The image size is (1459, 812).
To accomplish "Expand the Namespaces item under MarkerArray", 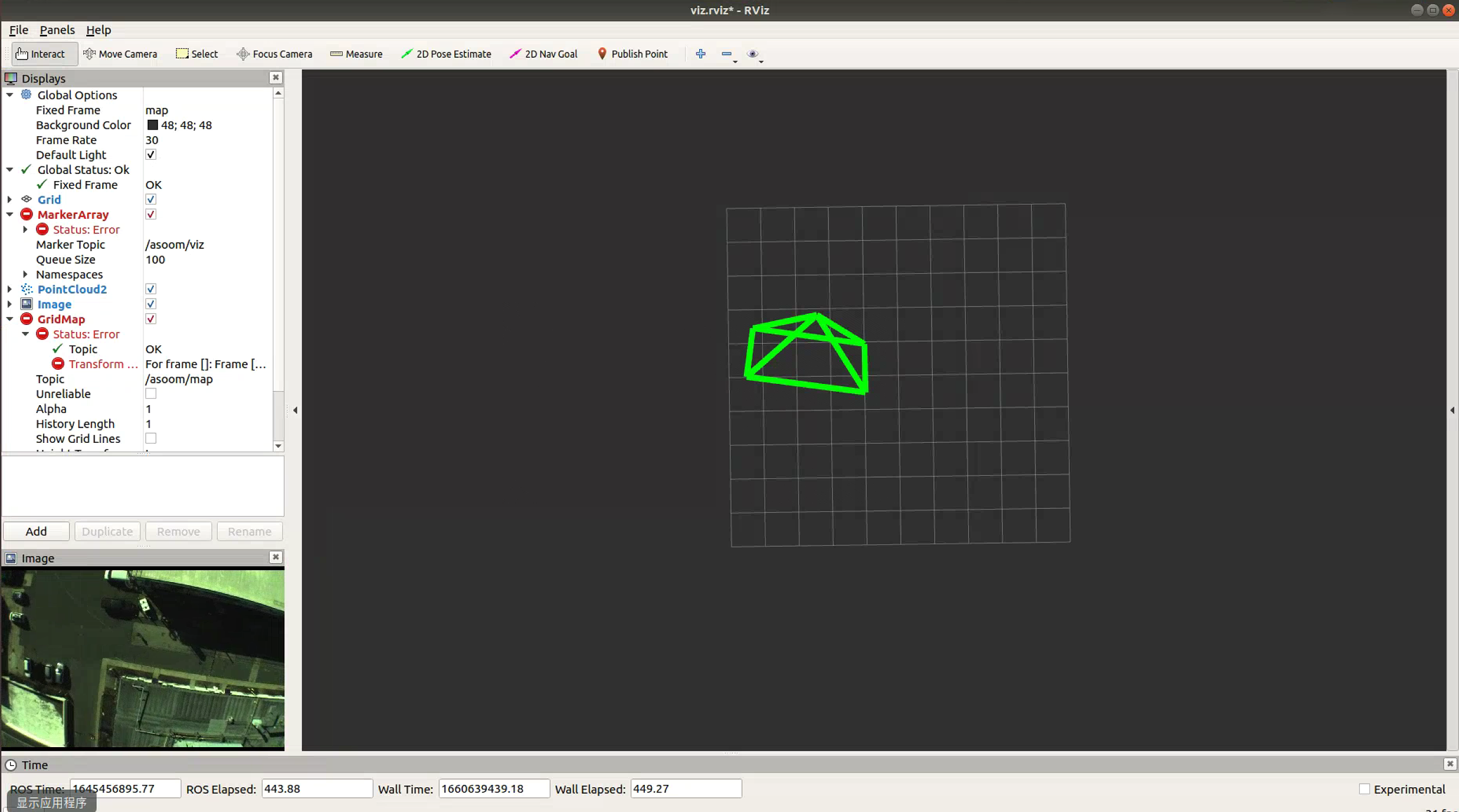I will [25, 274].
